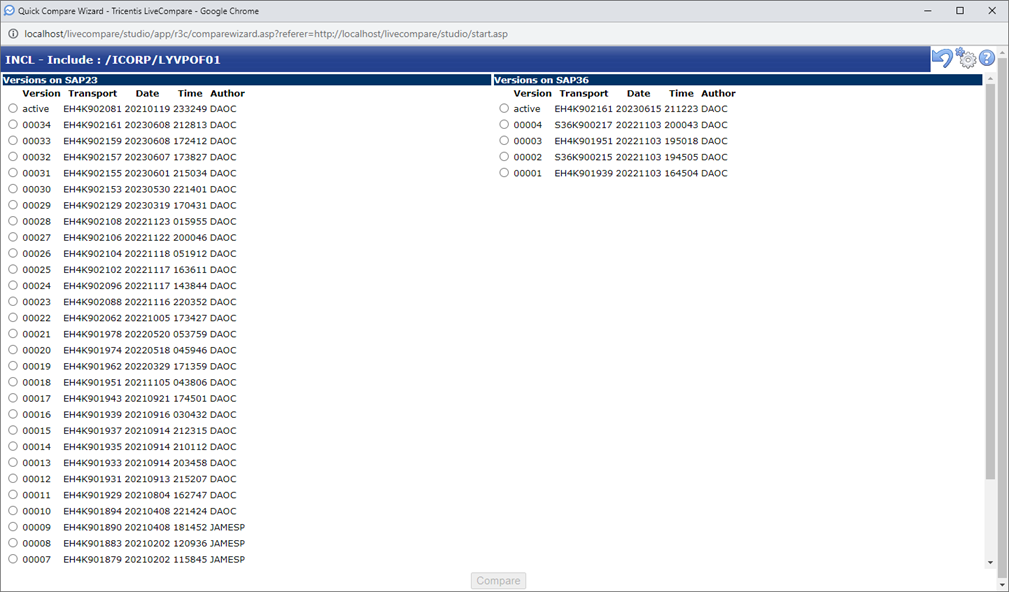Click the blue undo arrow icon
This screenshot has width=1009, height=592.
(x=941, y=58)
